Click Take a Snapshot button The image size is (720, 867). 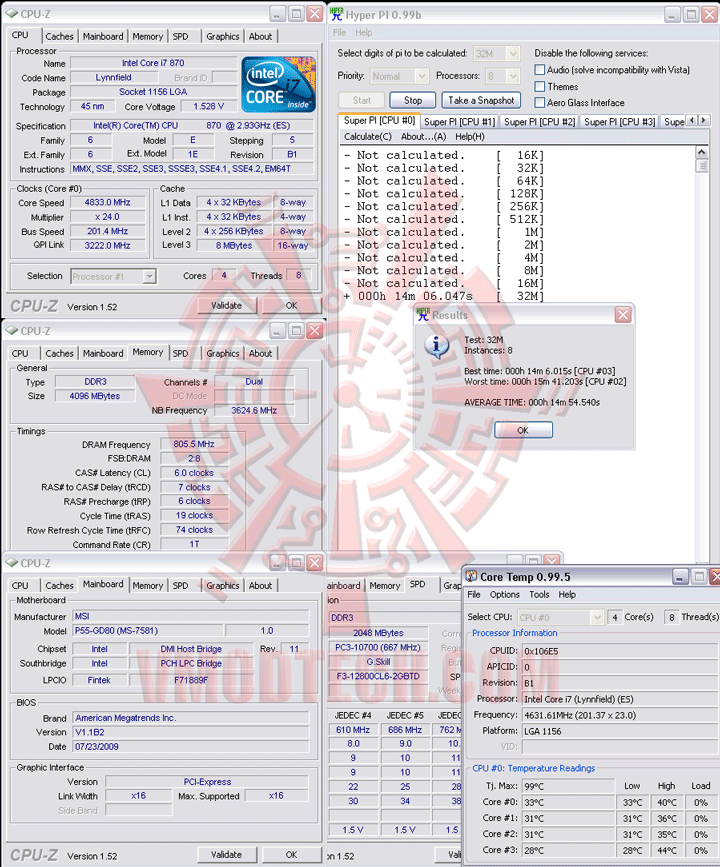[481, 100]
